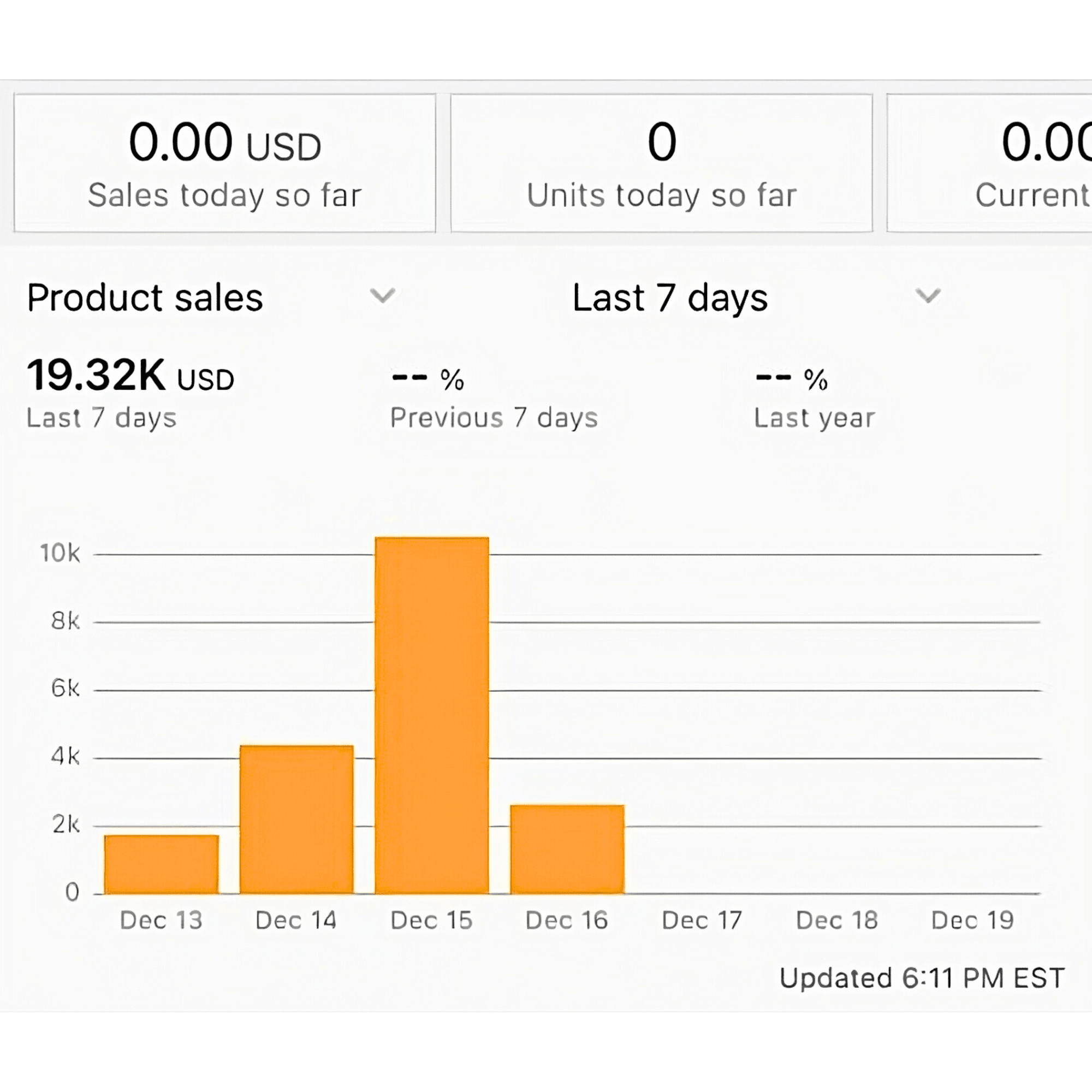Expand the Last 7 days range chevron

[928, 295]
